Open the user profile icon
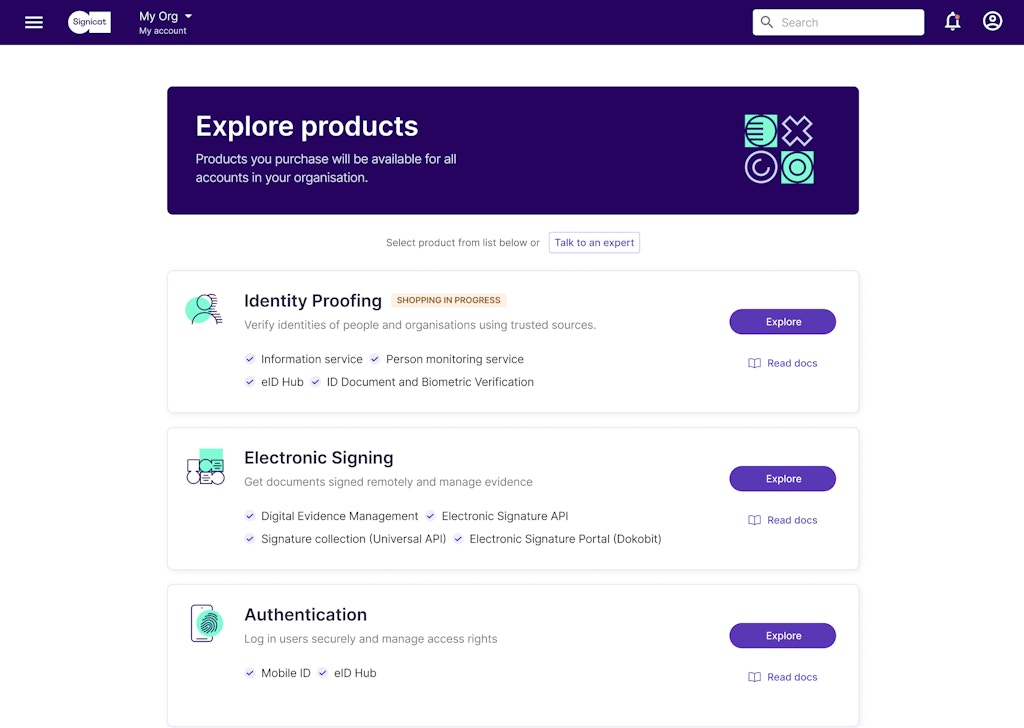 tap(992, 21)
